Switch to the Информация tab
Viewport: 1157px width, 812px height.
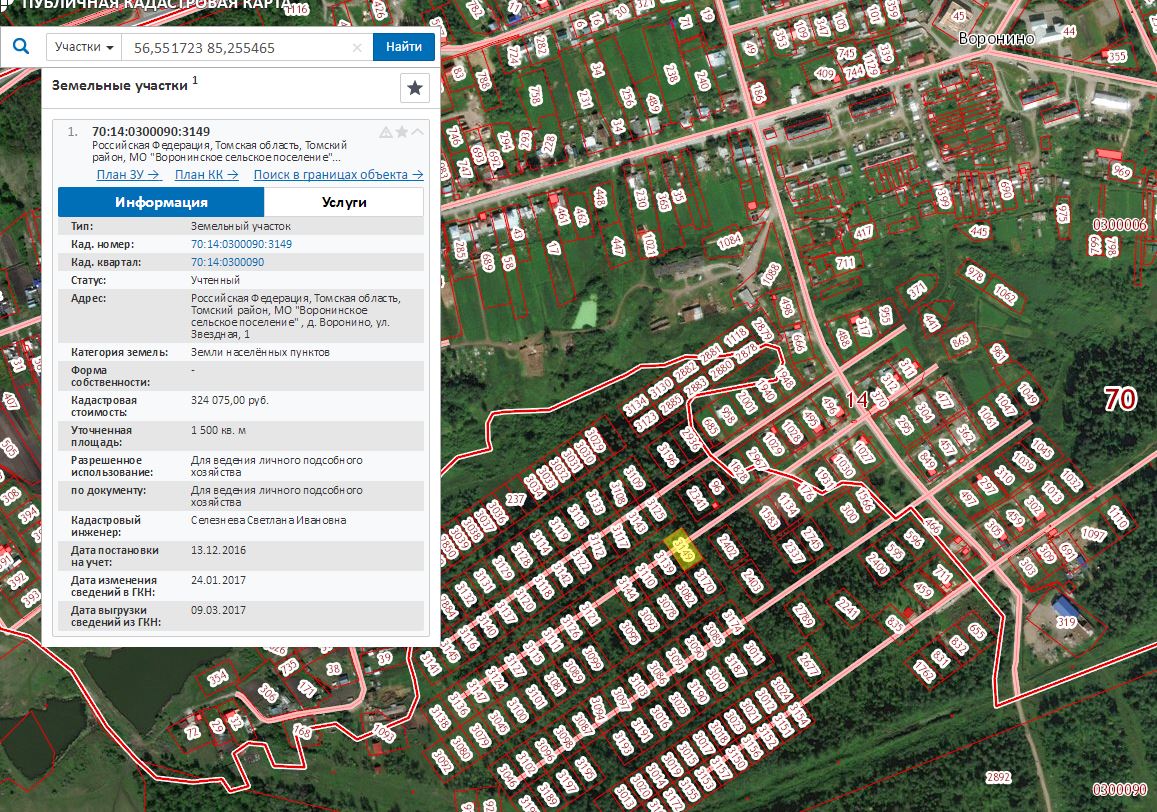tap(161, 202)
